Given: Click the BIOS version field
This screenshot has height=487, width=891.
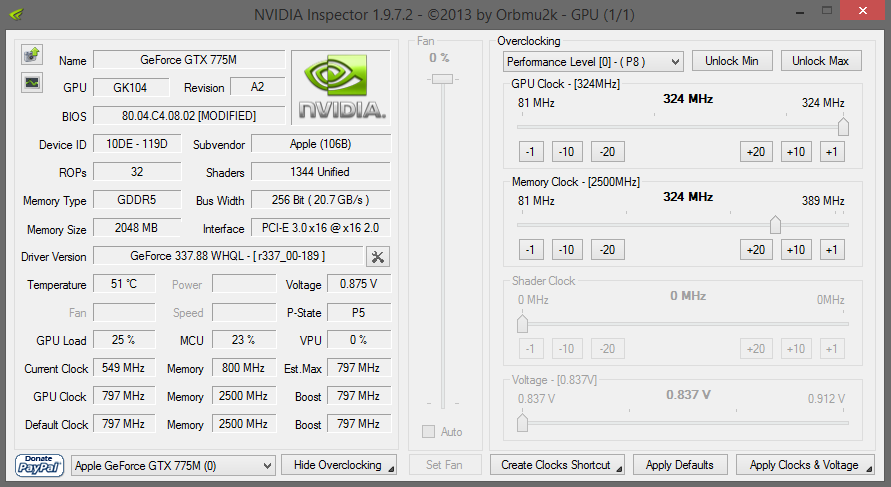Looking at the screenshot, I should (x=189, y=115).
